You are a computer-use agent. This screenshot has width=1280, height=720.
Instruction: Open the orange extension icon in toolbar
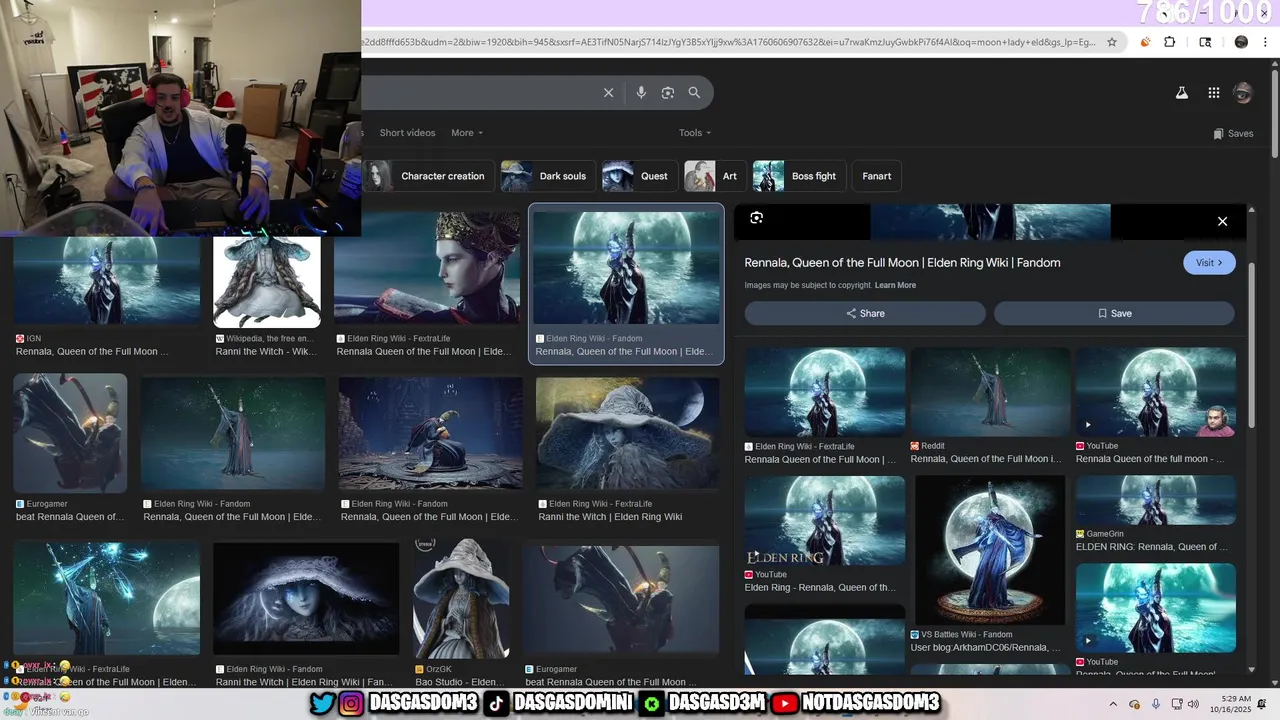(x=1145, y=42)
